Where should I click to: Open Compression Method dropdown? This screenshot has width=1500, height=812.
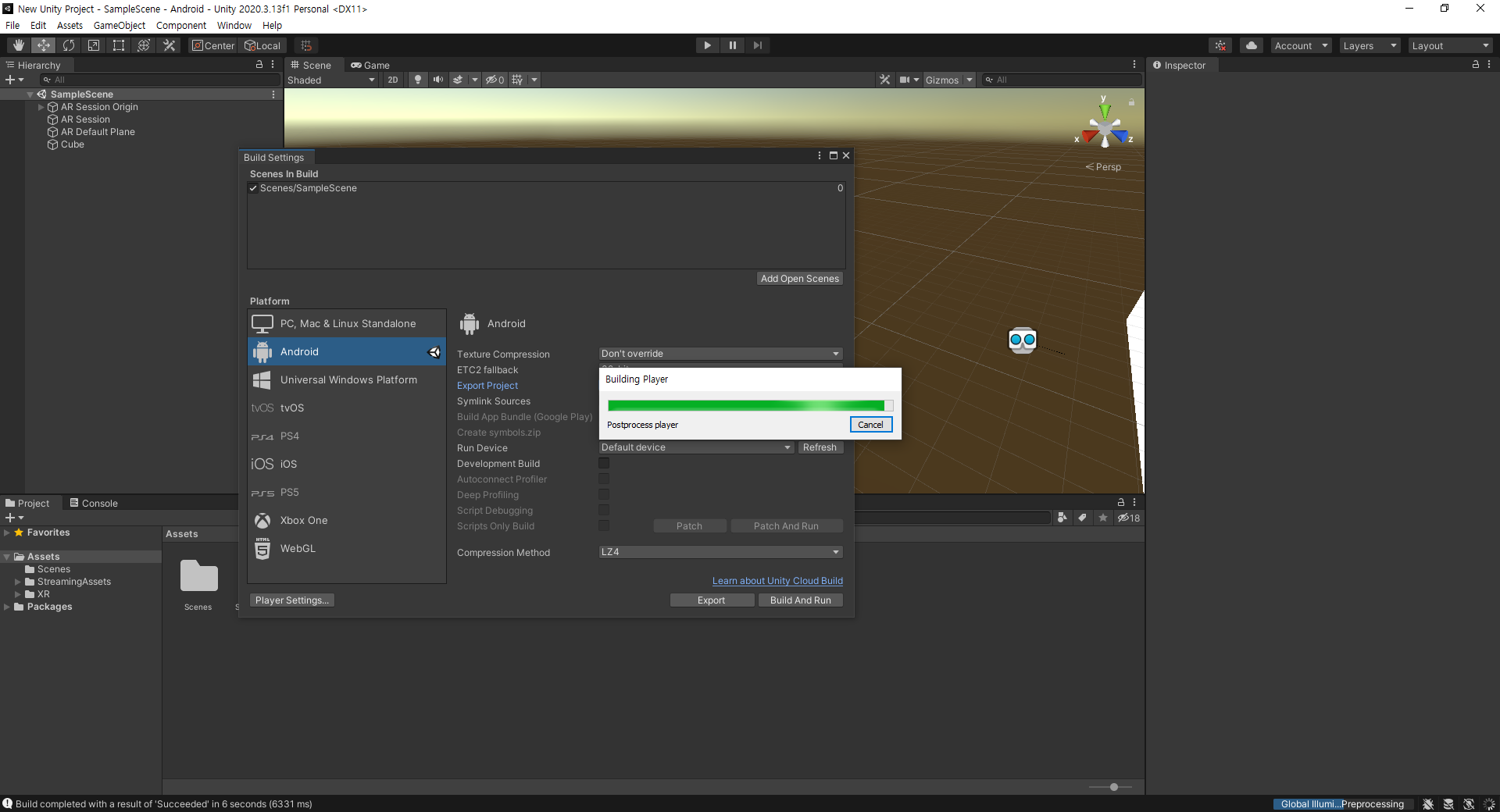(x=720, y=552)
